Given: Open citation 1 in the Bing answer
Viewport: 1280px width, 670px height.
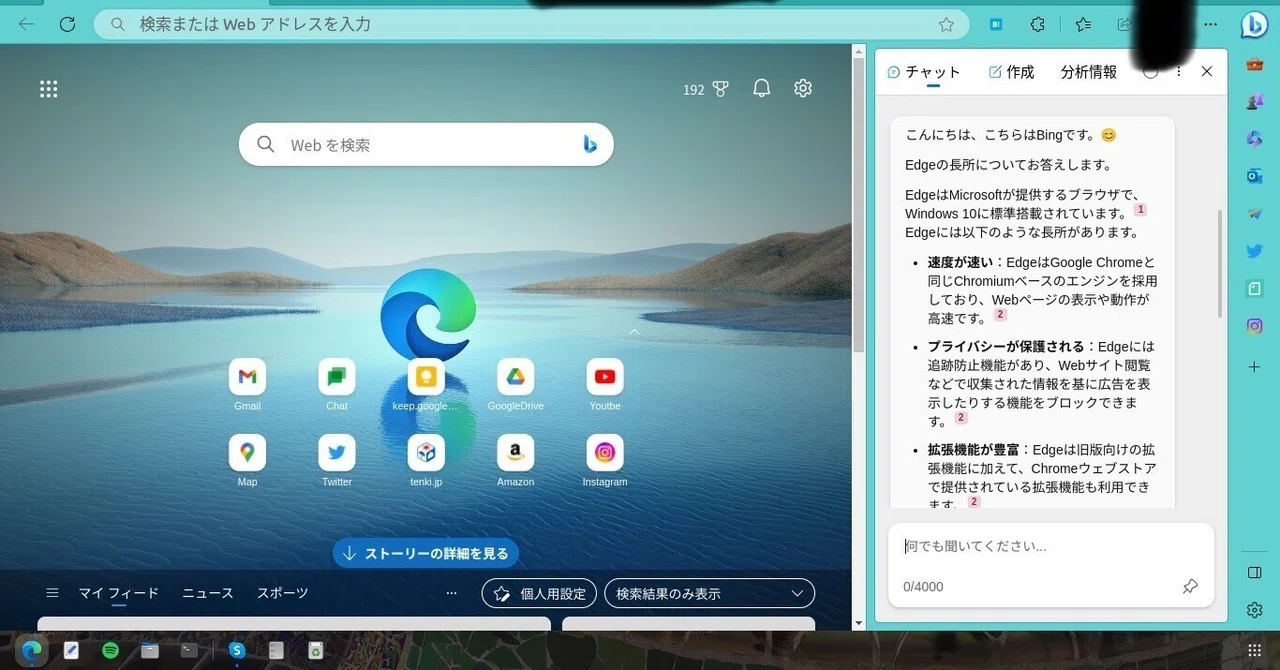Looking at the screenshot, I should pyautogui.click(x=1140, y=210).
